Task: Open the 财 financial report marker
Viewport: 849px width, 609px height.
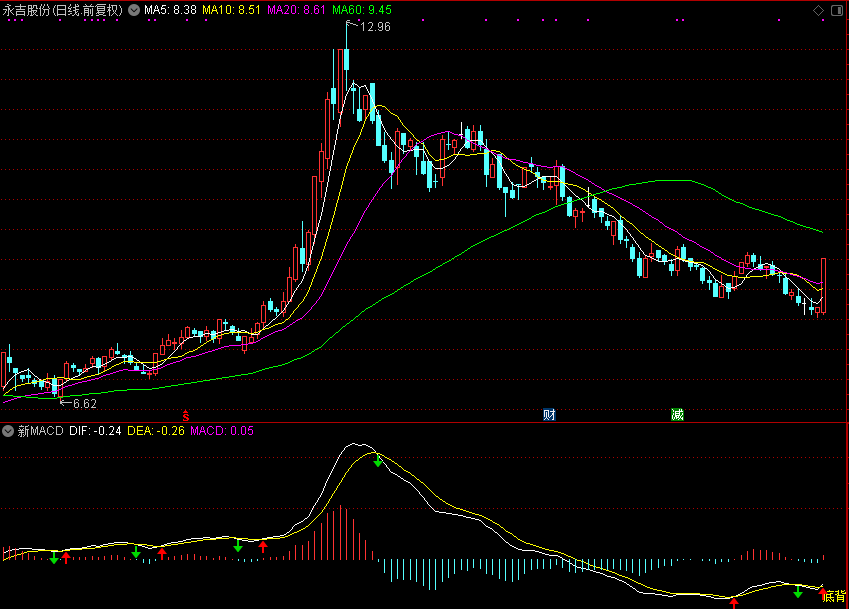Action: click(x=548, y=414)
